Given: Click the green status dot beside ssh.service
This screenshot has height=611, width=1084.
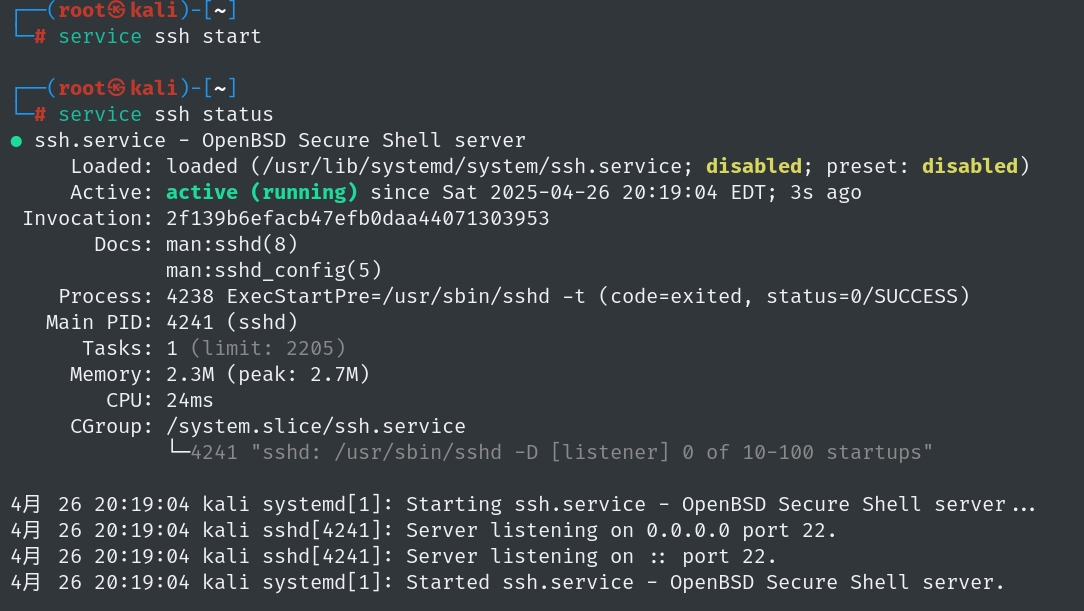Looking at the screenshot, I should coord(16,141).
